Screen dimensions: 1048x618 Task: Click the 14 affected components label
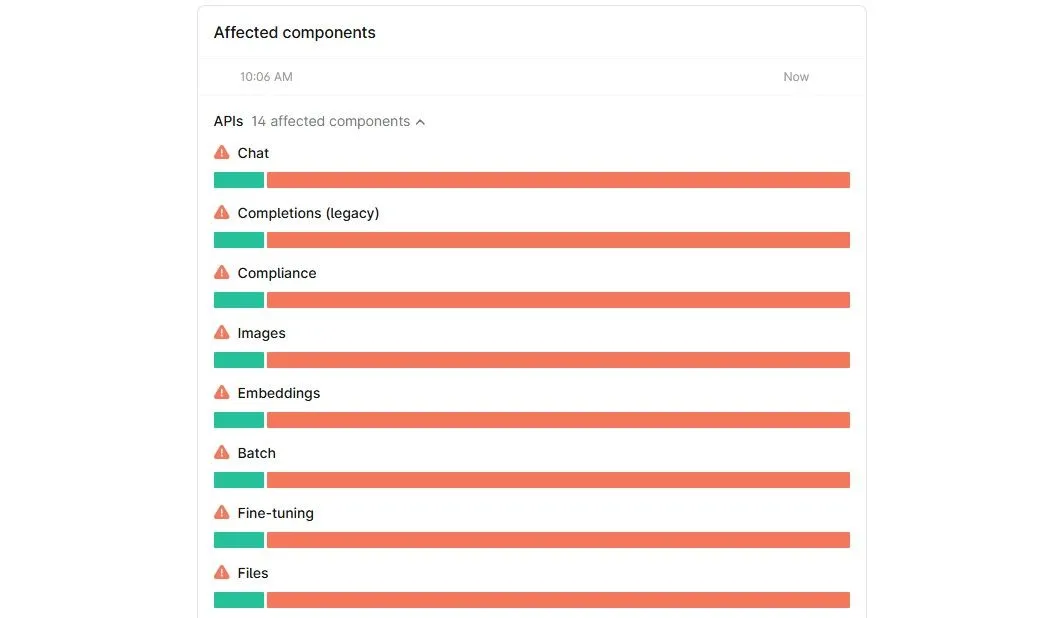329,121
